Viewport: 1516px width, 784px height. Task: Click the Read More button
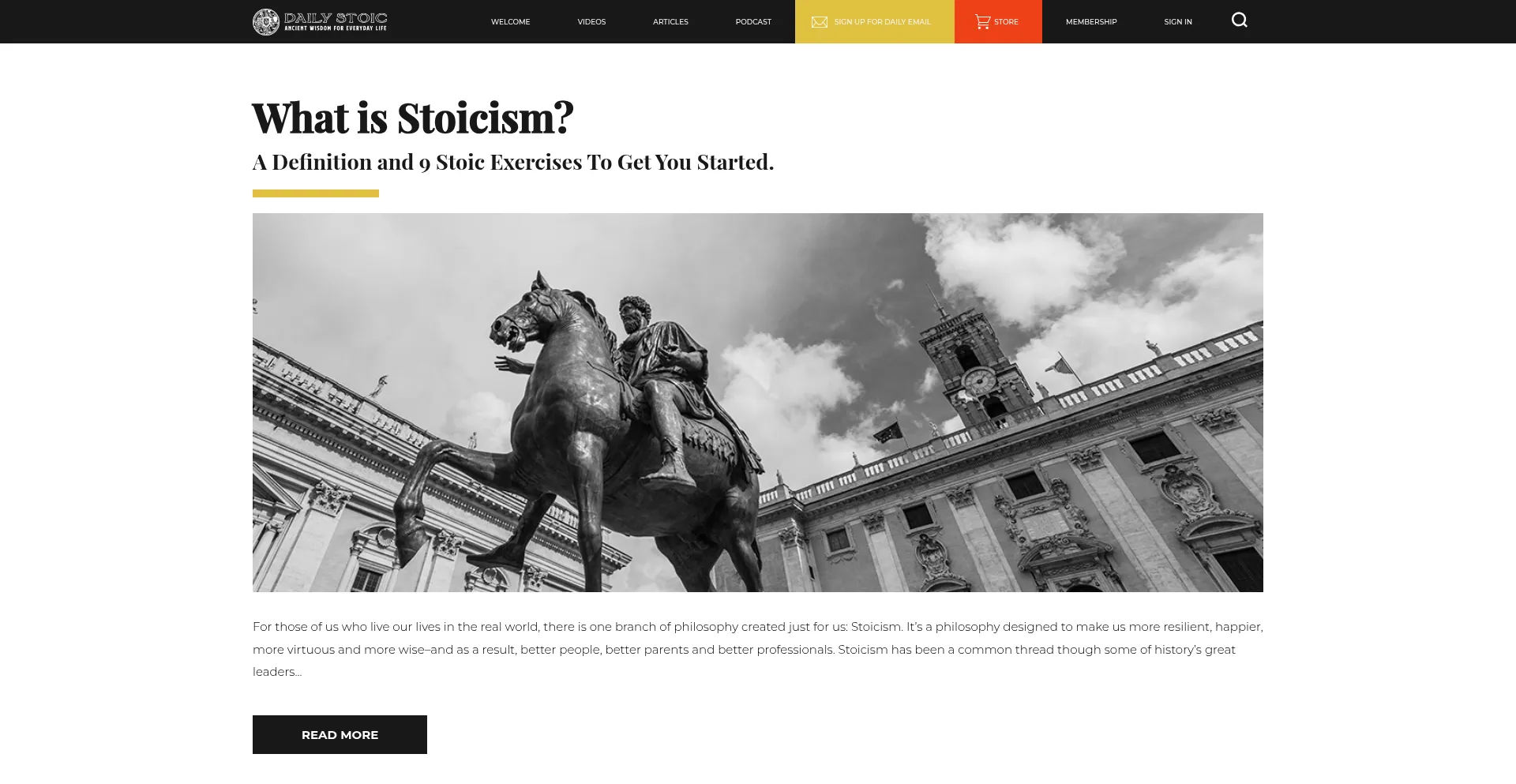[x=340, y=734]
